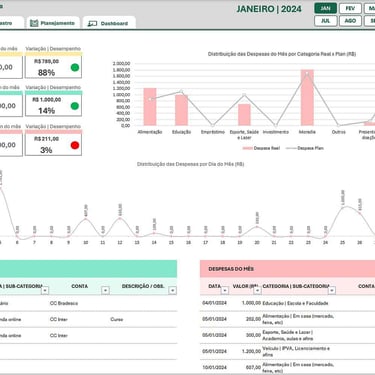375x375 pixels.
Task: Click the R$ 211,00 variation value
Action: pos(46,139)
